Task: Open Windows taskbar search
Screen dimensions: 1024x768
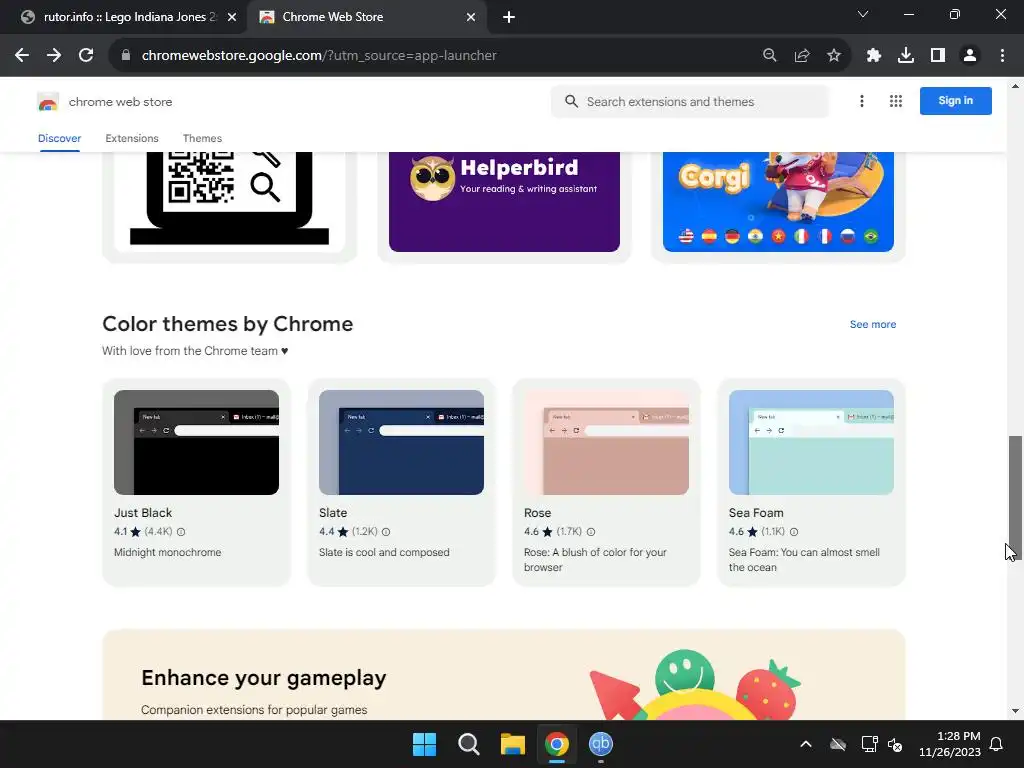Action: (469, 744)
